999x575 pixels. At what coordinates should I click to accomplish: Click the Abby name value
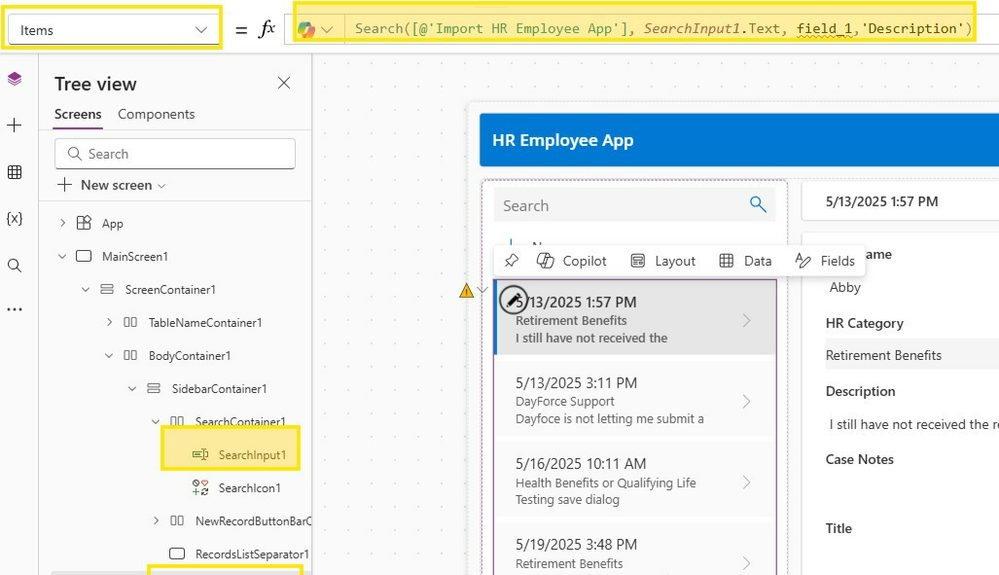click(845, 287)
